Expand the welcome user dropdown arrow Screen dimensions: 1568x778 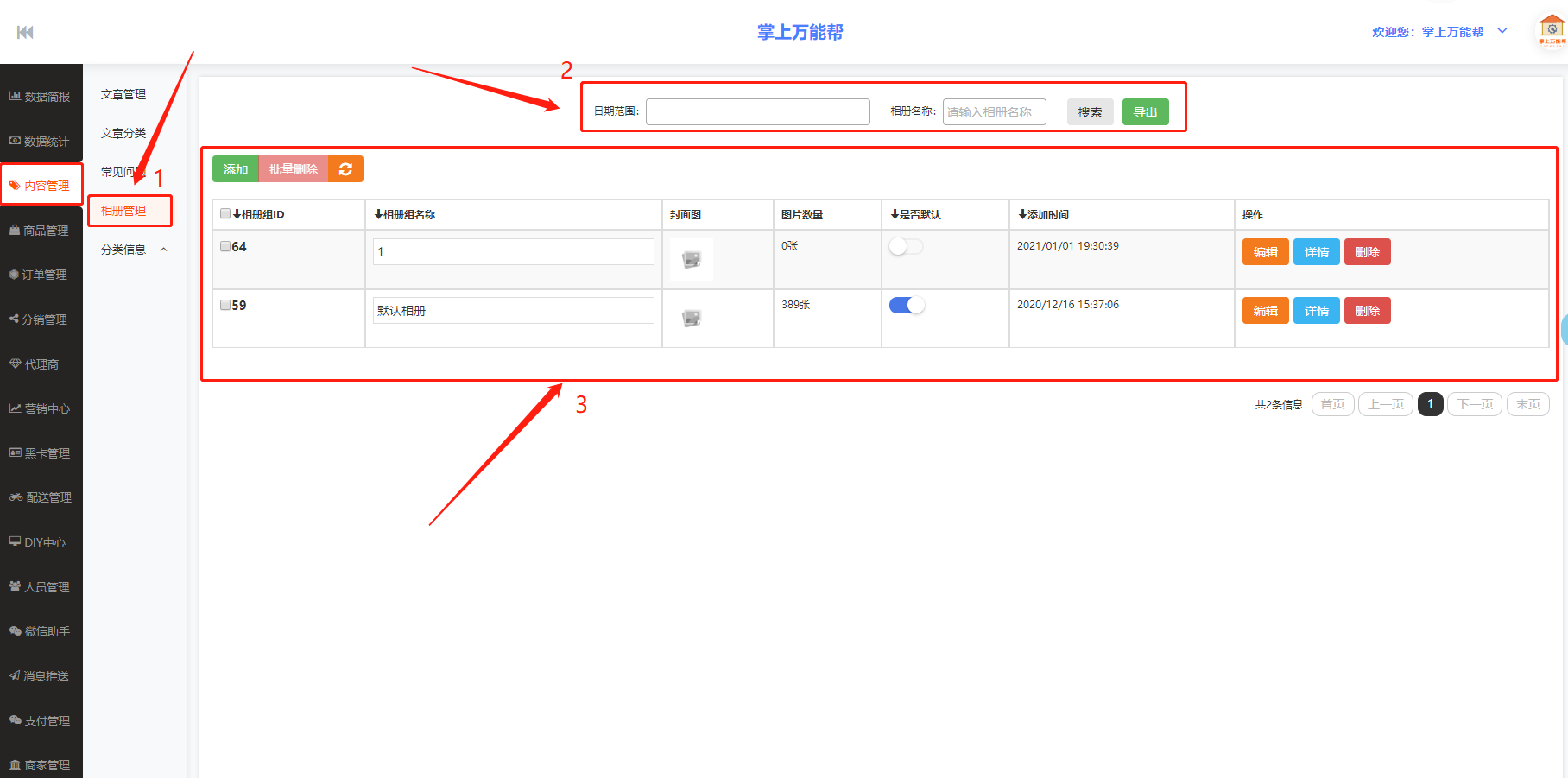pyautogui.click(x=1502, y=31)
